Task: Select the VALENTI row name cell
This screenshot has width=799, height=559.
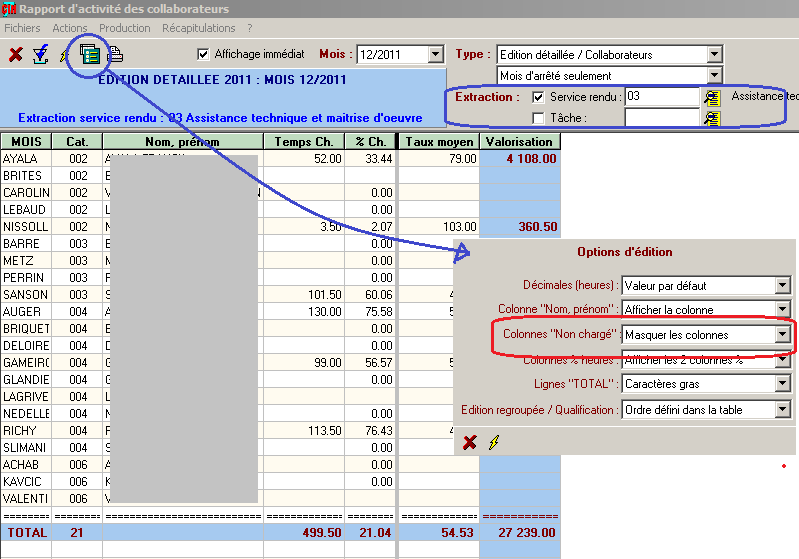Action: pos(26,498)
